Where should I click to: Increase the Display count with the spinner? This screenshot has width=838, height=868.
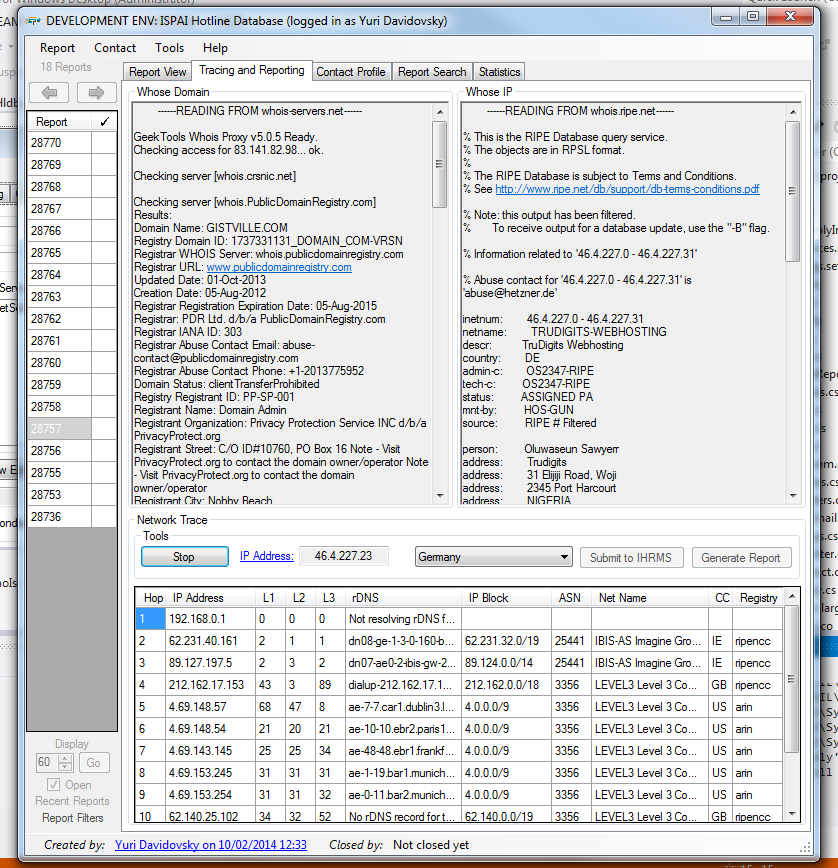coord(65,759)
